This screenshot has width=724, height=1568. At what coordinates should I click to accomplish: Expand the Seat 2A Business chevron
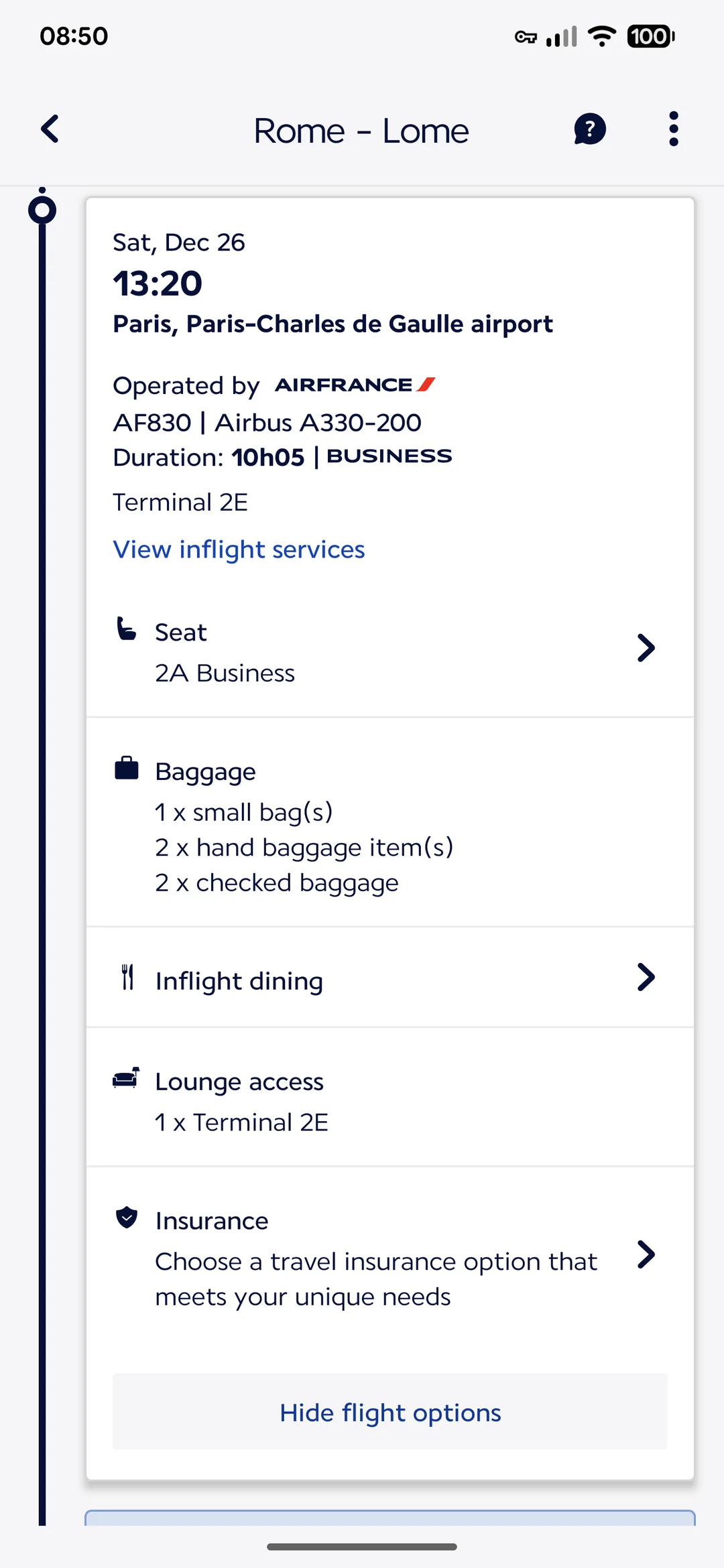(x=645, y=648)
